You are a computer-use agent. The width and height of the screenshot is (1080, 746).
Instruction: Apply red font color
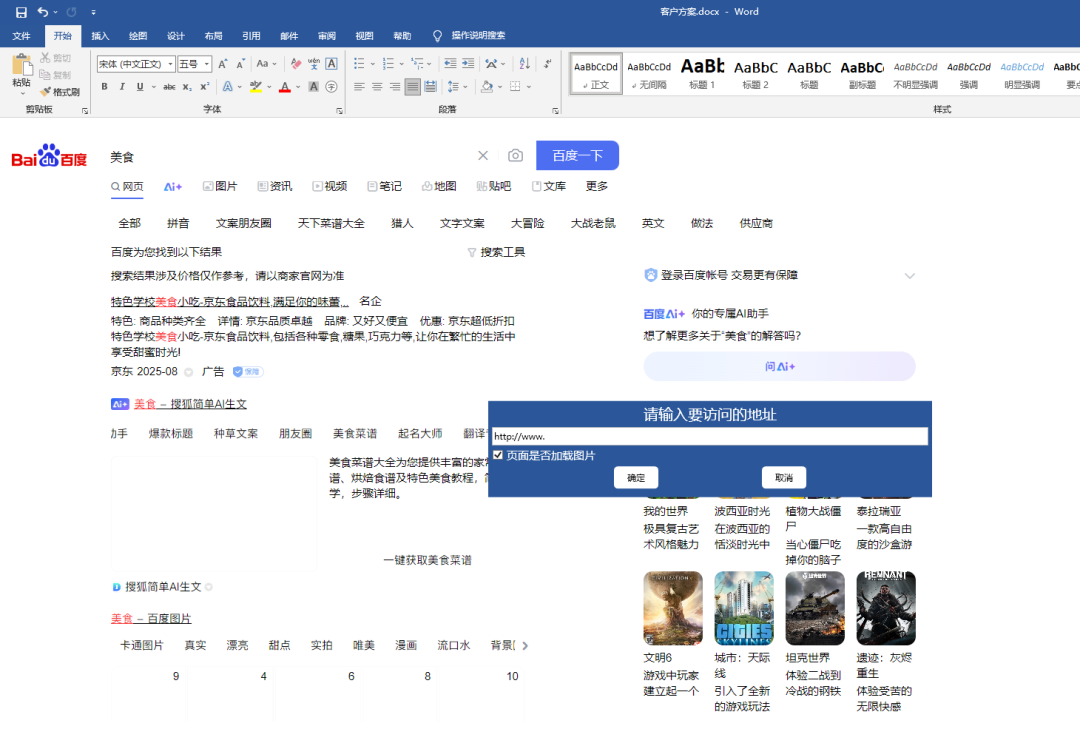tap(284, 87)
